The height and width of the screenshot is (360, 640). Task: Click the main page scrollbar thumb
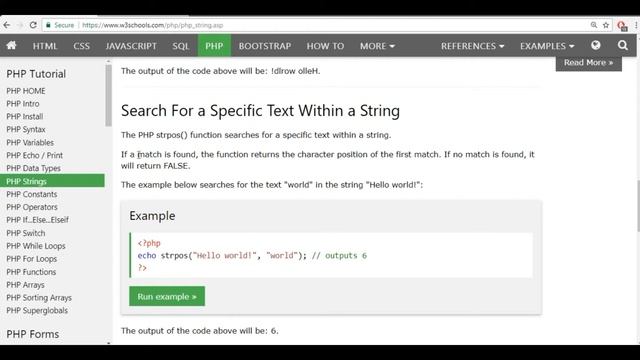638,205
